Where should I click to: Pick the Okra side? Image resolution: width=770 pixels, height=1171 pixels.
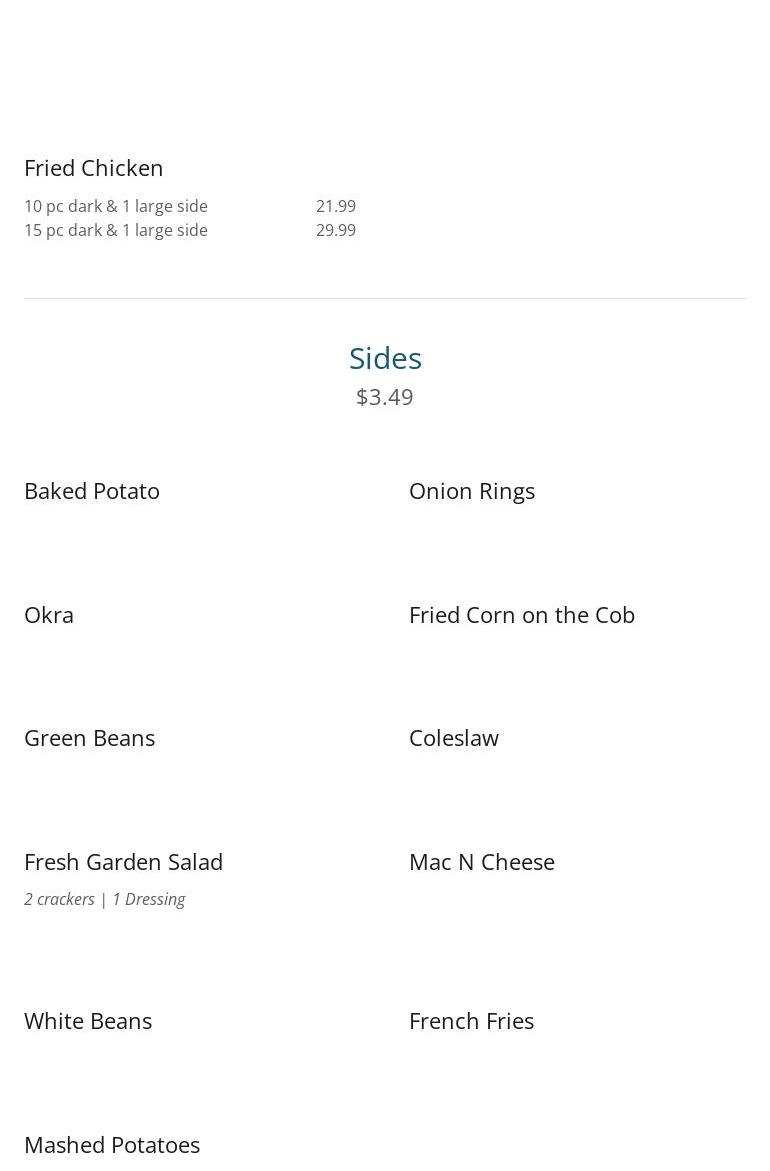(x=49, y=615)
